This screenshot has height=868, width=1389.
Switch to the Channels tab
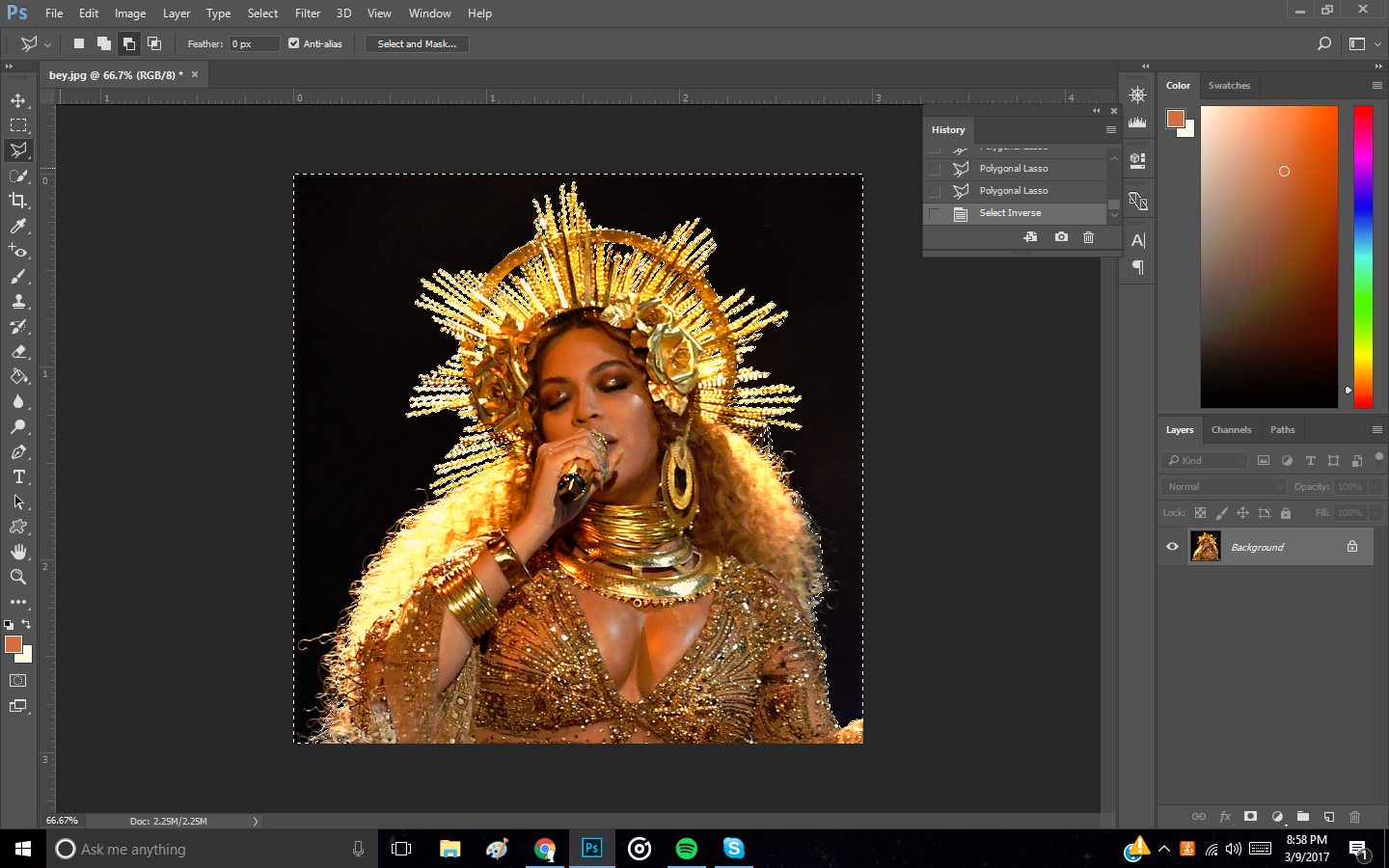point(1231,429)
